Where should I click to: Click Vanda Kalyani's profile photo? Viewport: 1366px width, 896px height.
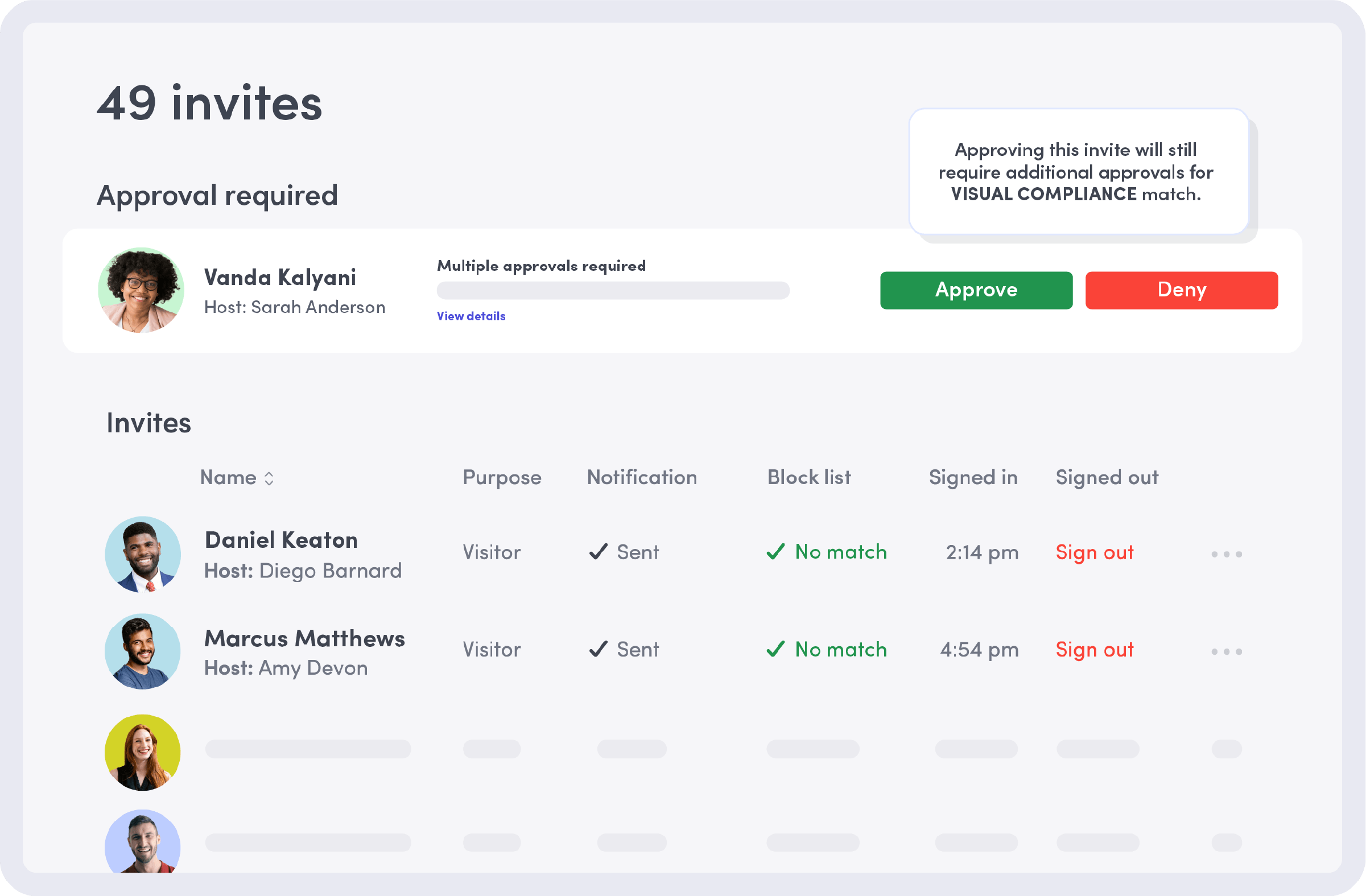[141, 291]
